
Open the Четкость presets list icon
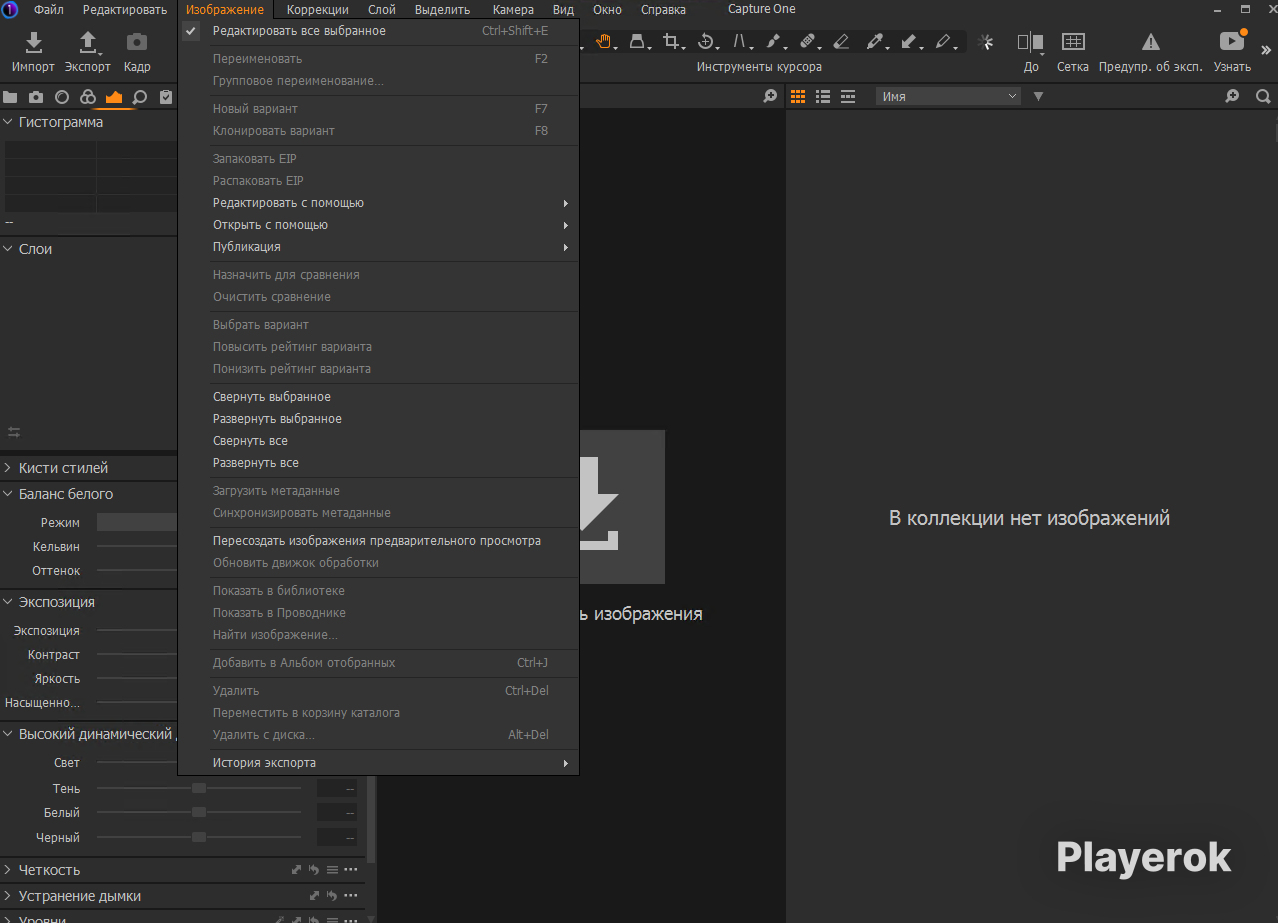[x=332, y=870]
